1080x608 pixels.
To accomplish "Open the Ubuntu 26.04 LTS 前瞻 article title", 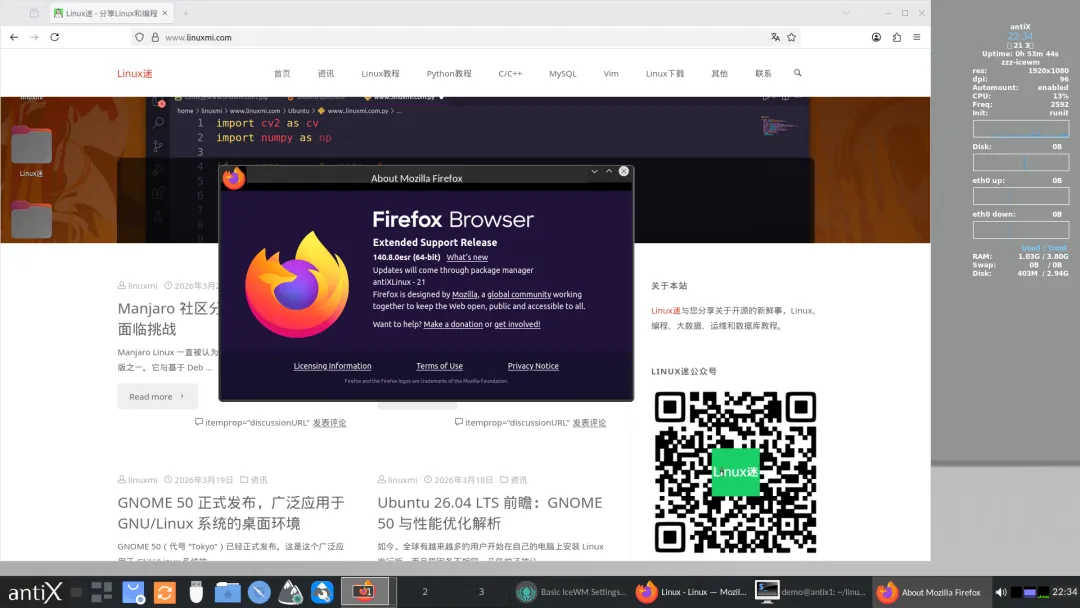I will (490, 513).
